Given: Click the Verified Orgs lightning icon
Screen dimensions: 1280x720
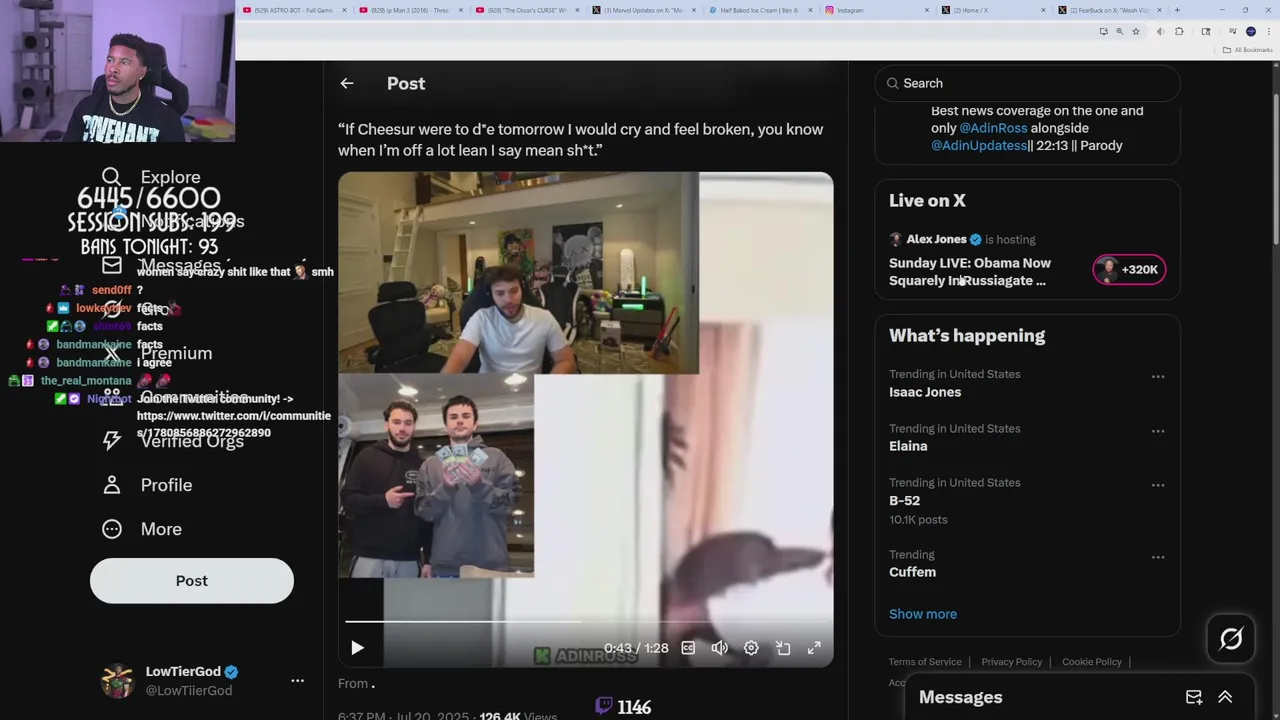Looking at the screenshot, I should tap(111, 441).
